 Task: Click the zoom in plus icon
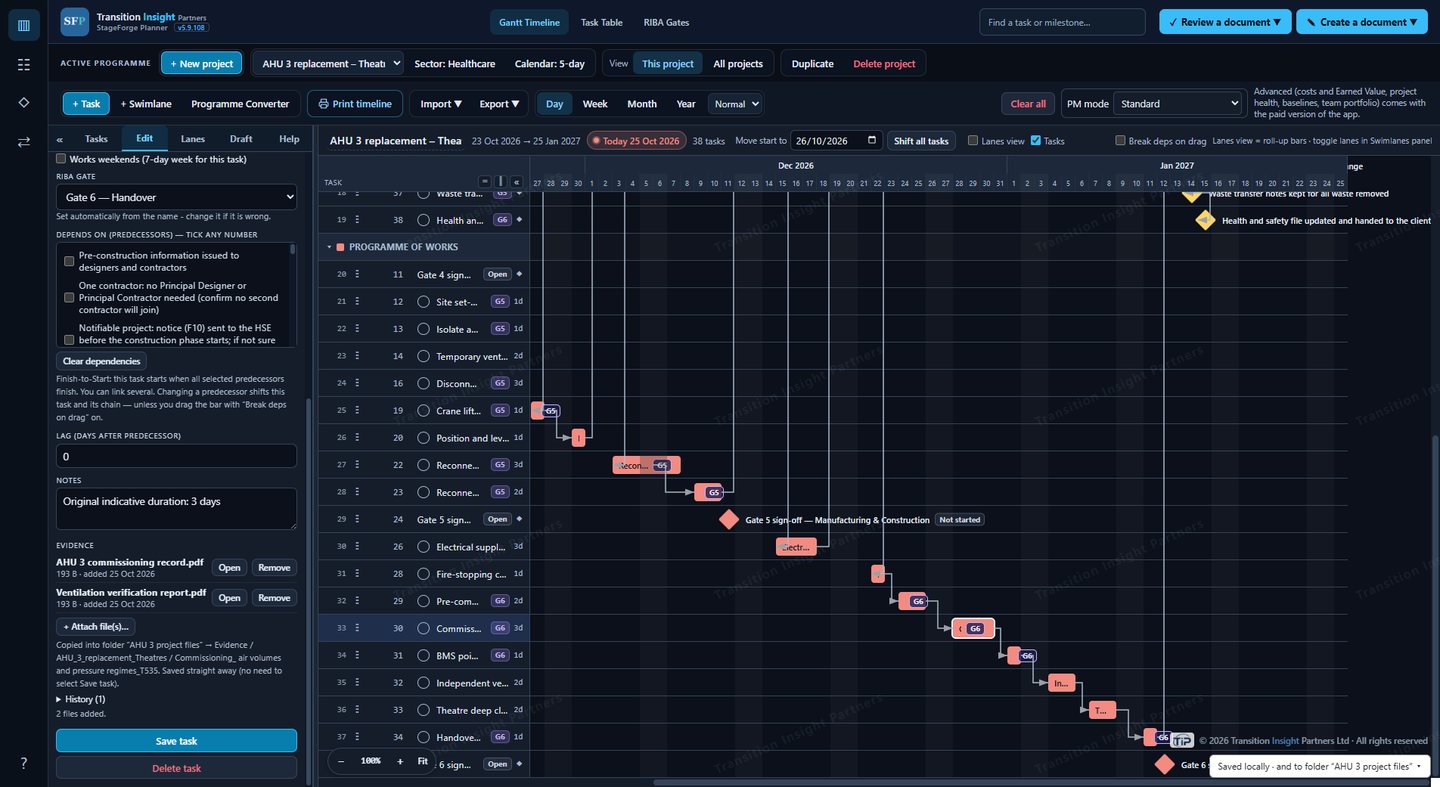pyautogui.click(x=400, y=761)
